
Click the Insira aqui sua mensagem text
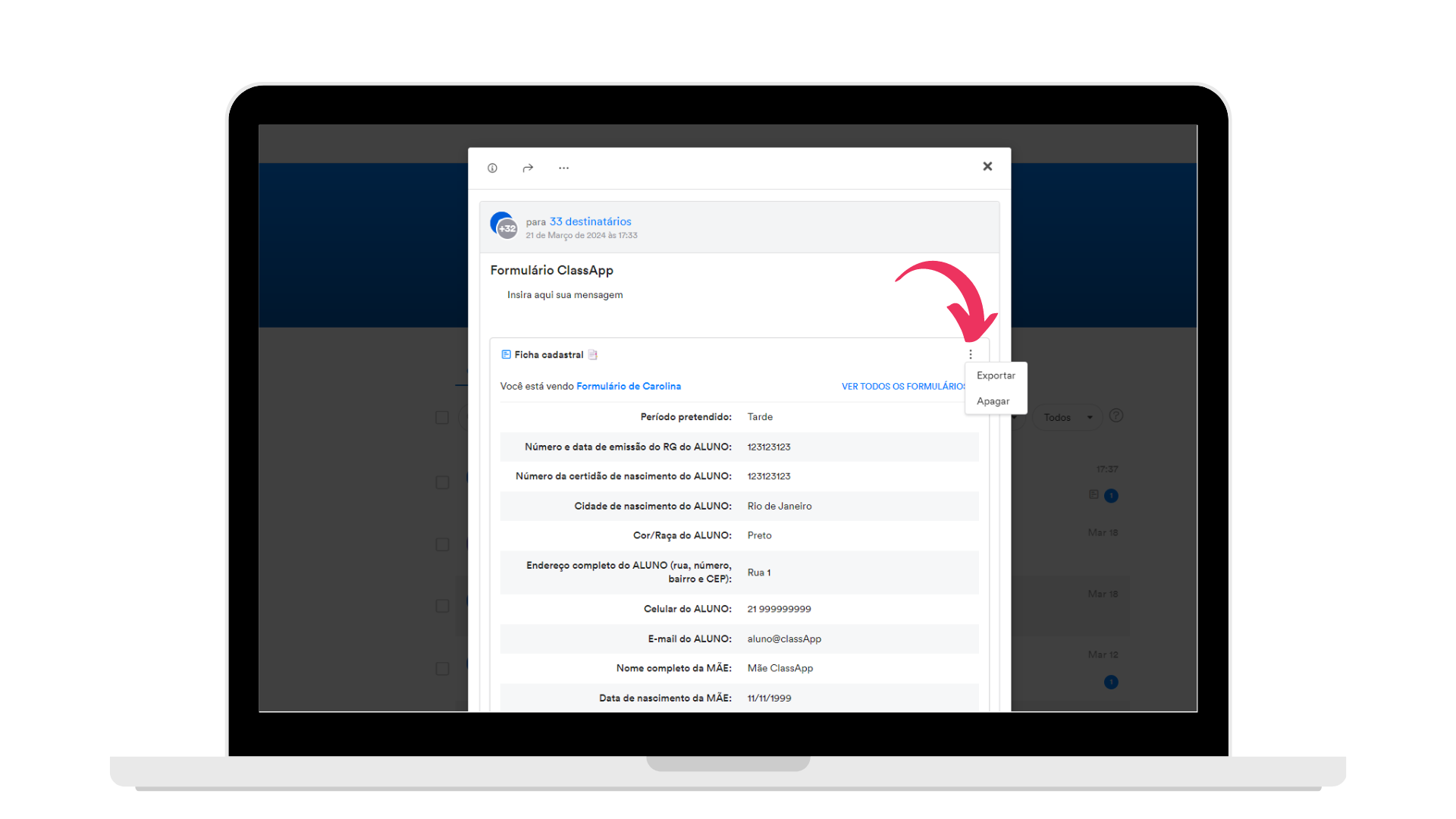[x=565, y=295]
